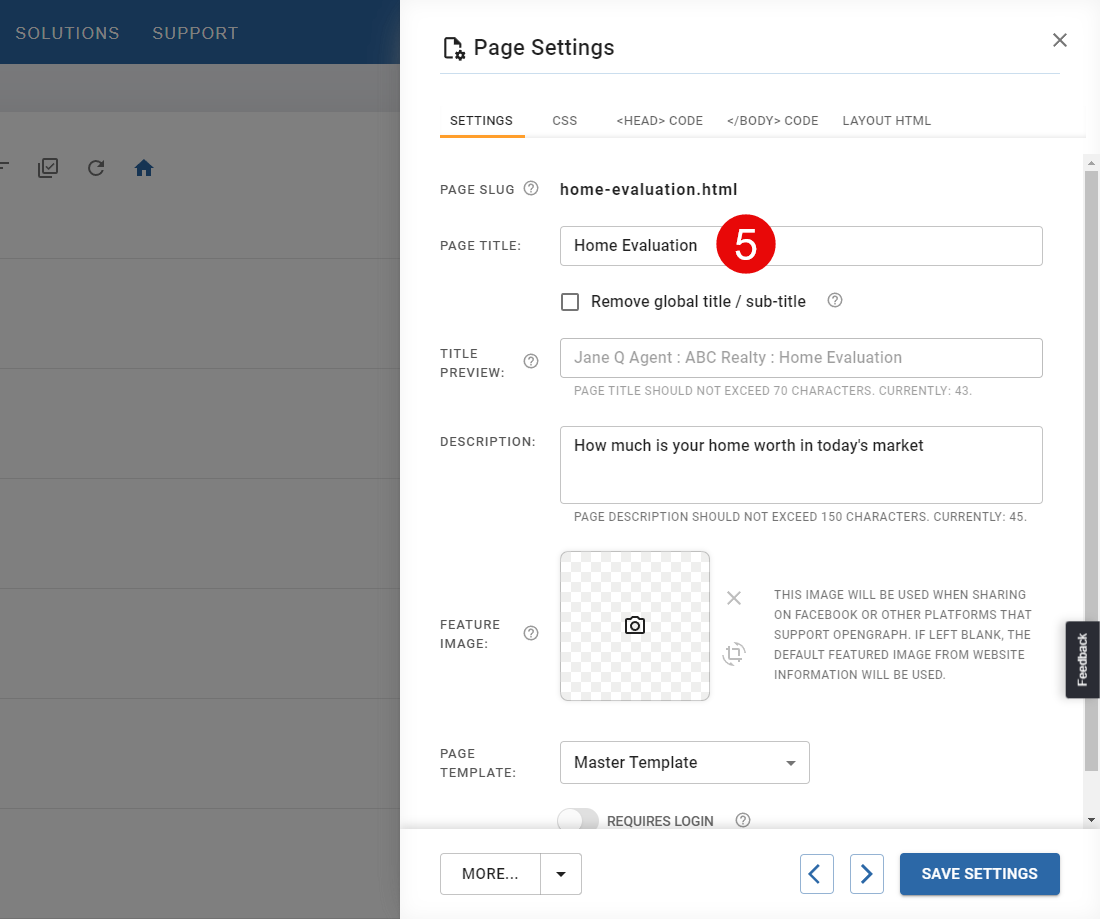Click the page slug text home-evaluation.html

click(648, 189)
